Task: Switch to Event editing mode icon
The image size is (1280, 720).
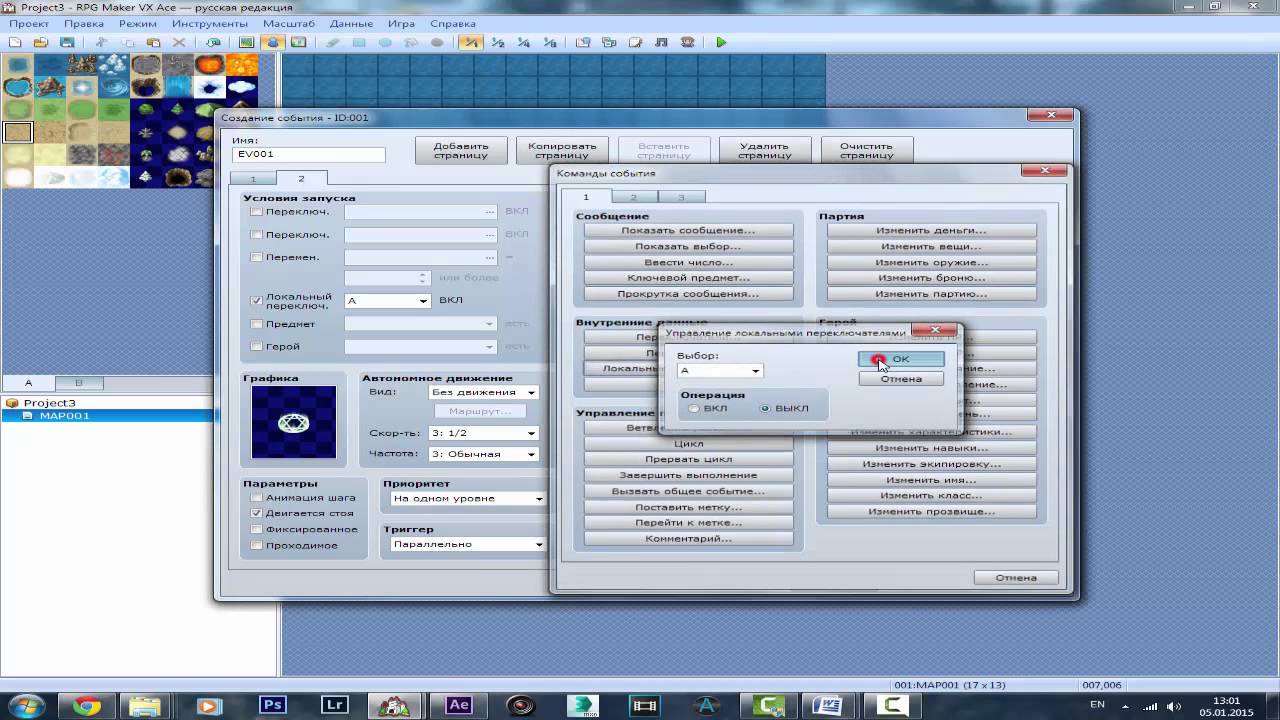Action: (x=273, y=42)
